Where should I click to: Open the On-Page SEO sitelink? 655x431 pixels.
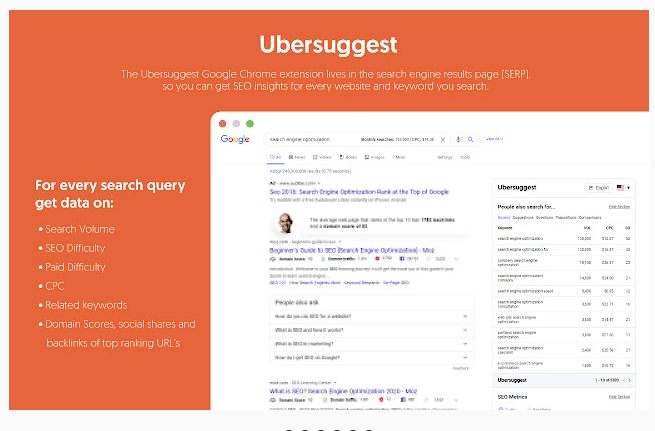[396, 283]
